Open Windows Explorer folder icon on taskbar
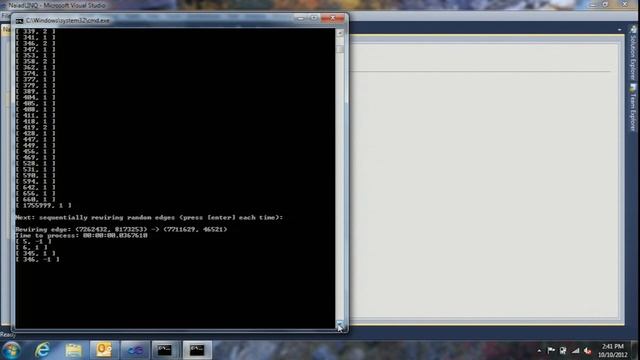Image resolution: width=640 pixels, height=360 pixels. pyautogui.click(x=73, y=350)
